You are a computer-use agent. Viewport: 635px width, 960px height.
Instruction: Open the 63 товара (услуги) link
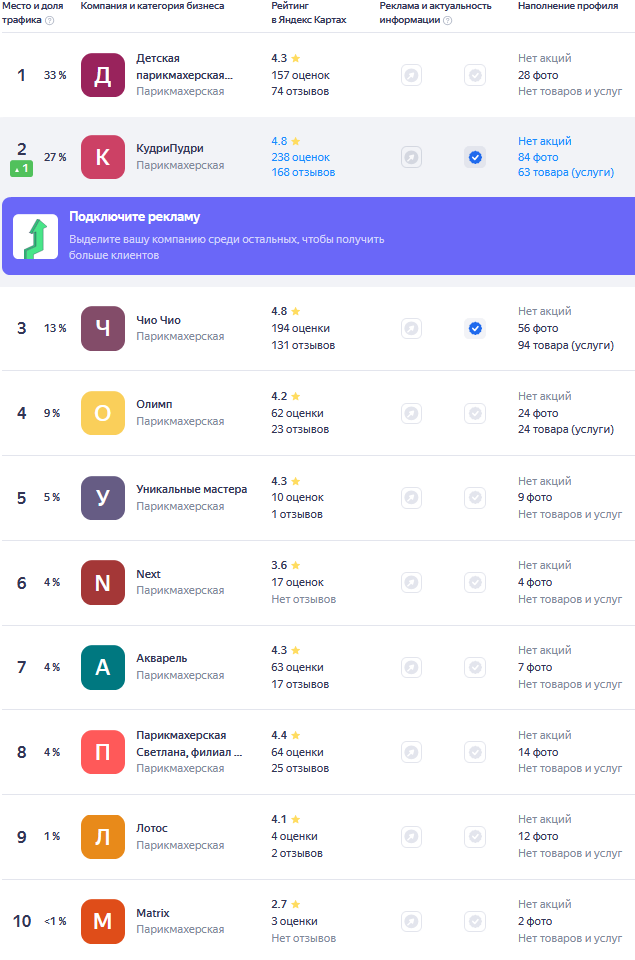click(566, 173)
